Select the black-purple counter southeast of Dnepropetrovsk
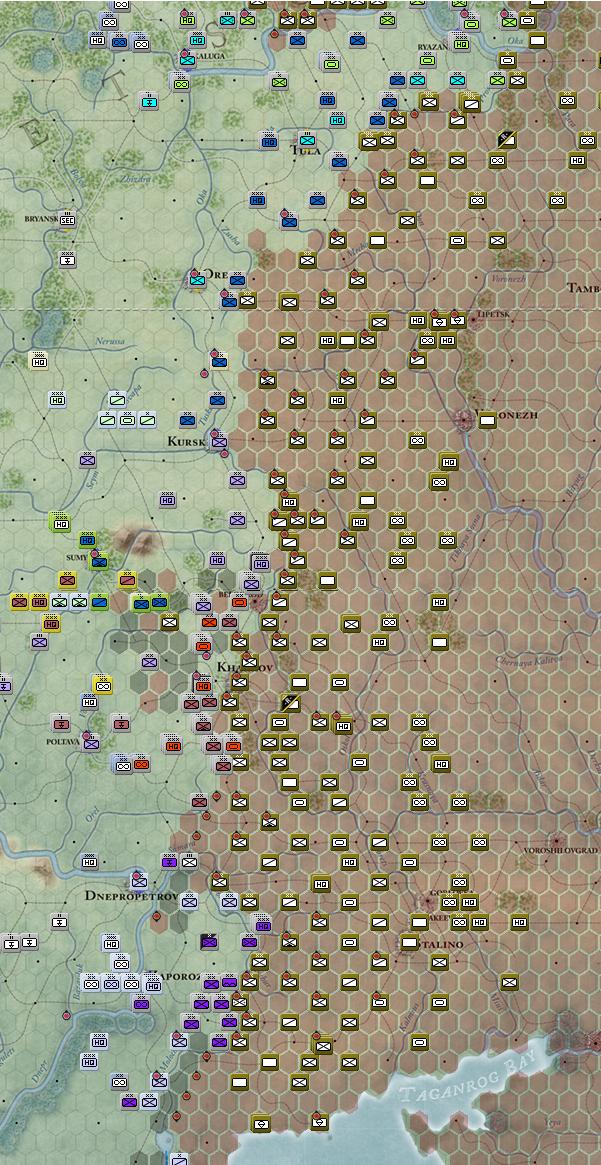This screenshot has height=1165, width=601. pyautogui.click(x=209, y=942)
